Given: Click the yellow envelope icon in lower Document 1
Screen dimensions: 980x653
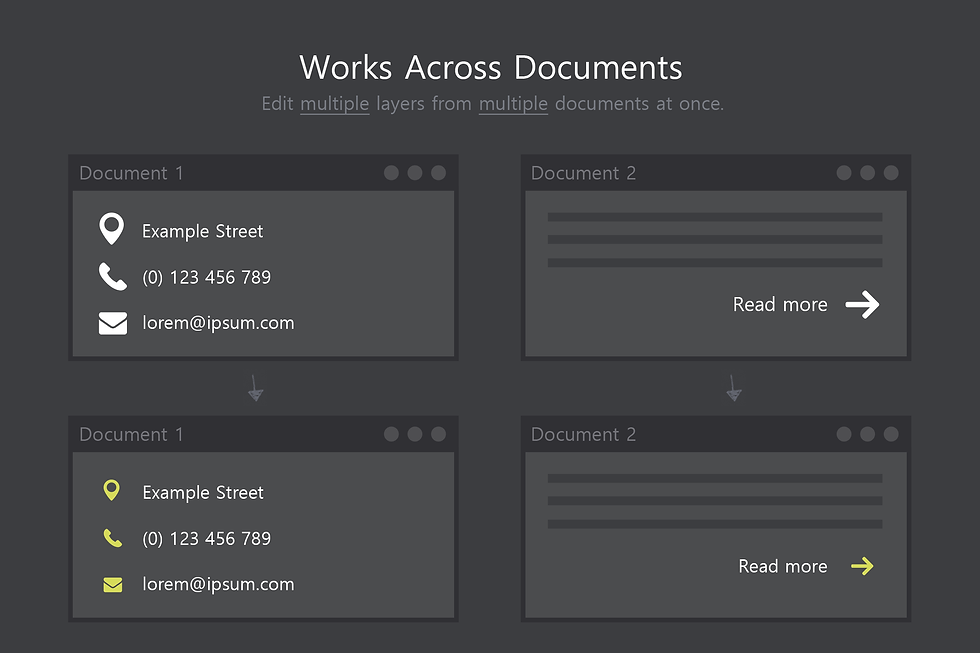Looking at the screenshot, I should (x=112, y=584).
